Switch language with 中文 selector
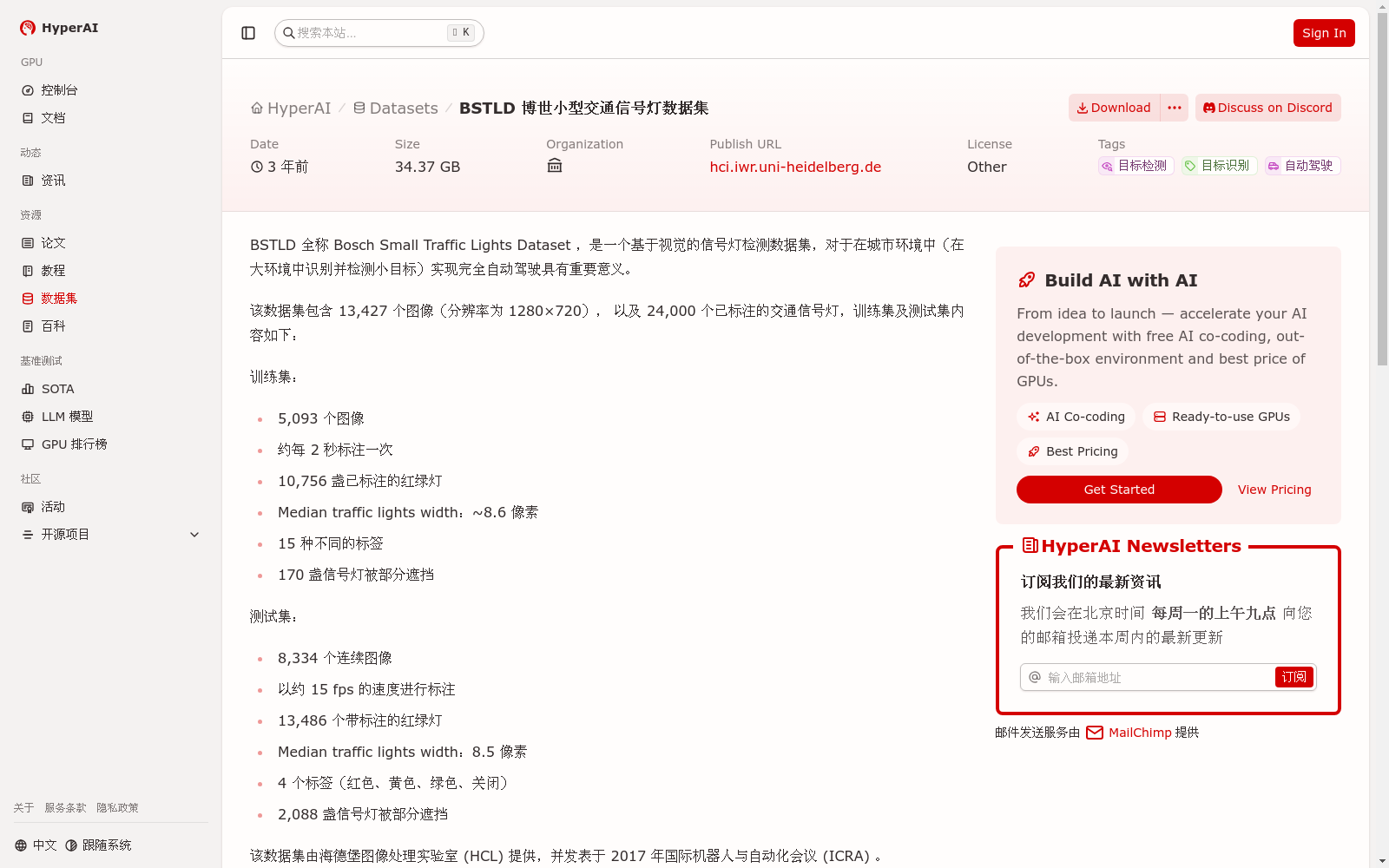Image resolution: width=1389 pixels, height=868 pixels. (36, 845)
